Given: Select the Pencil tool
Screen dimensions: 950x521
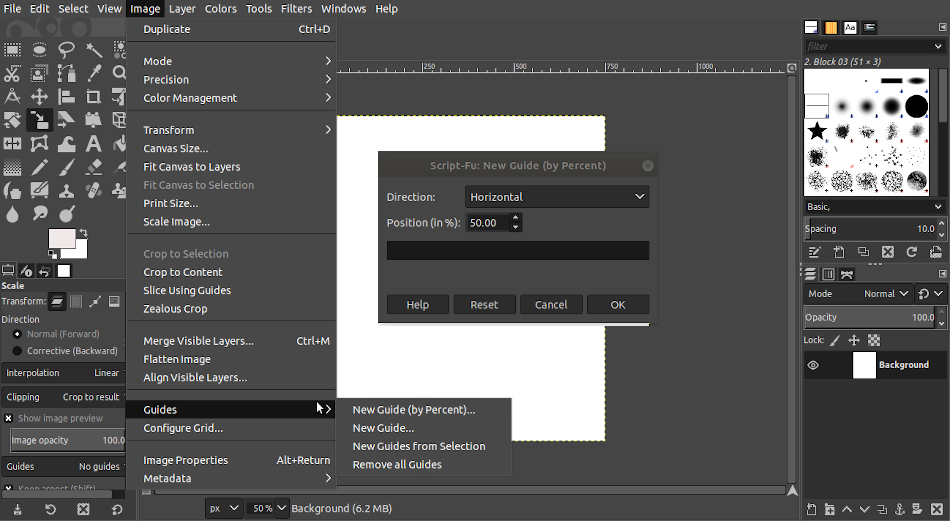Looking at the screenshot, I should click(x=39, y=167).
